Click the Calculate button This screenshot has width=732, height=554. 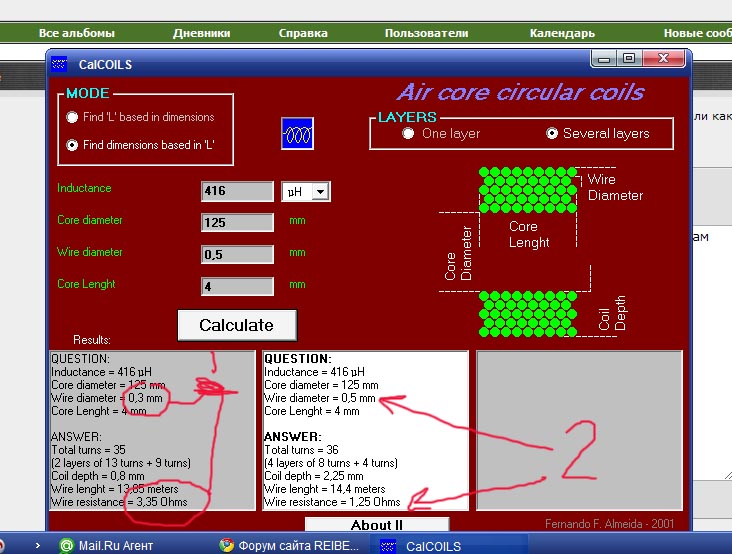pos(237,325)
